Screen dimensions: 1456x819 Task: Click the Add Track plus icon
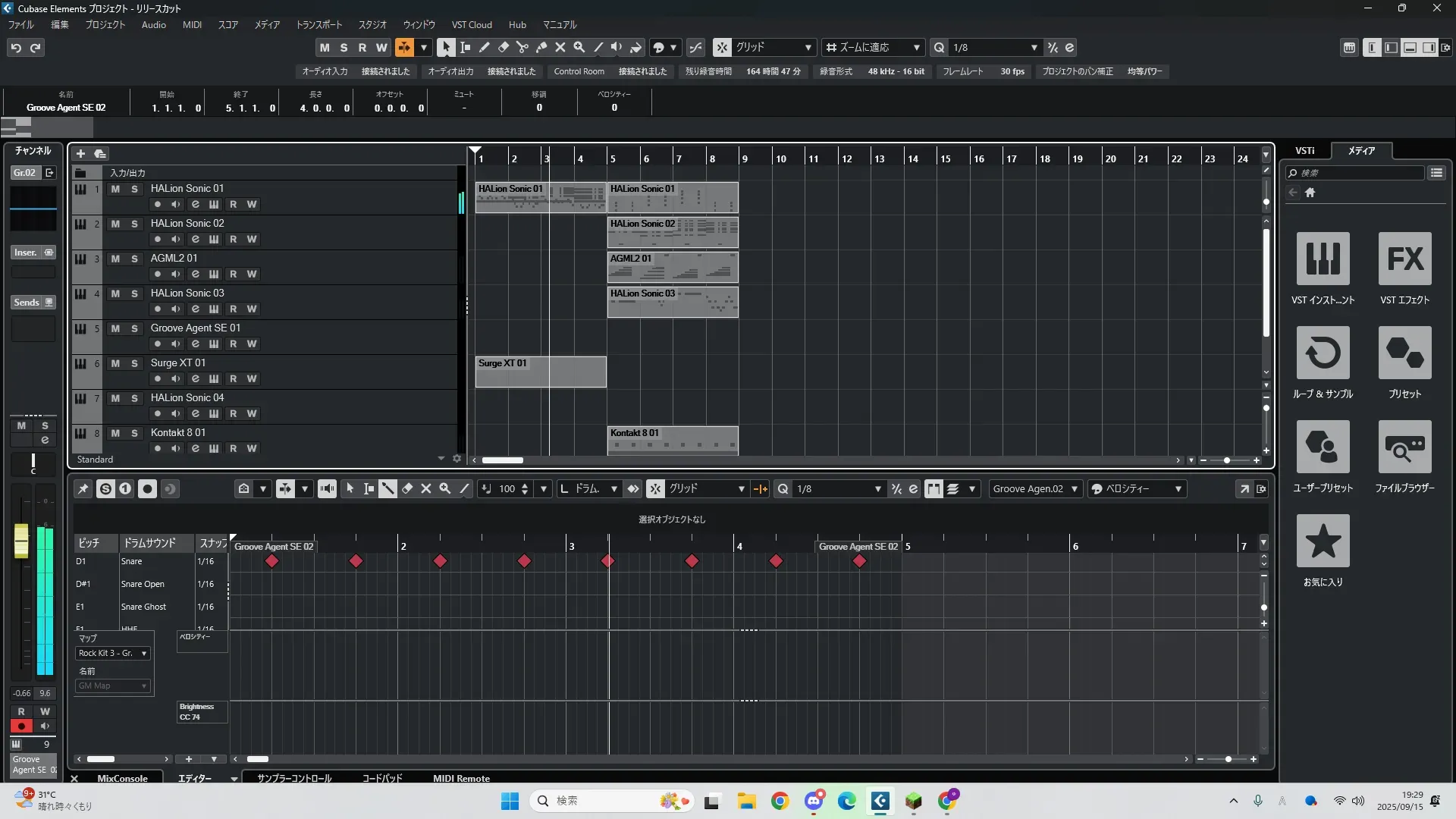[x=80, y=154]
